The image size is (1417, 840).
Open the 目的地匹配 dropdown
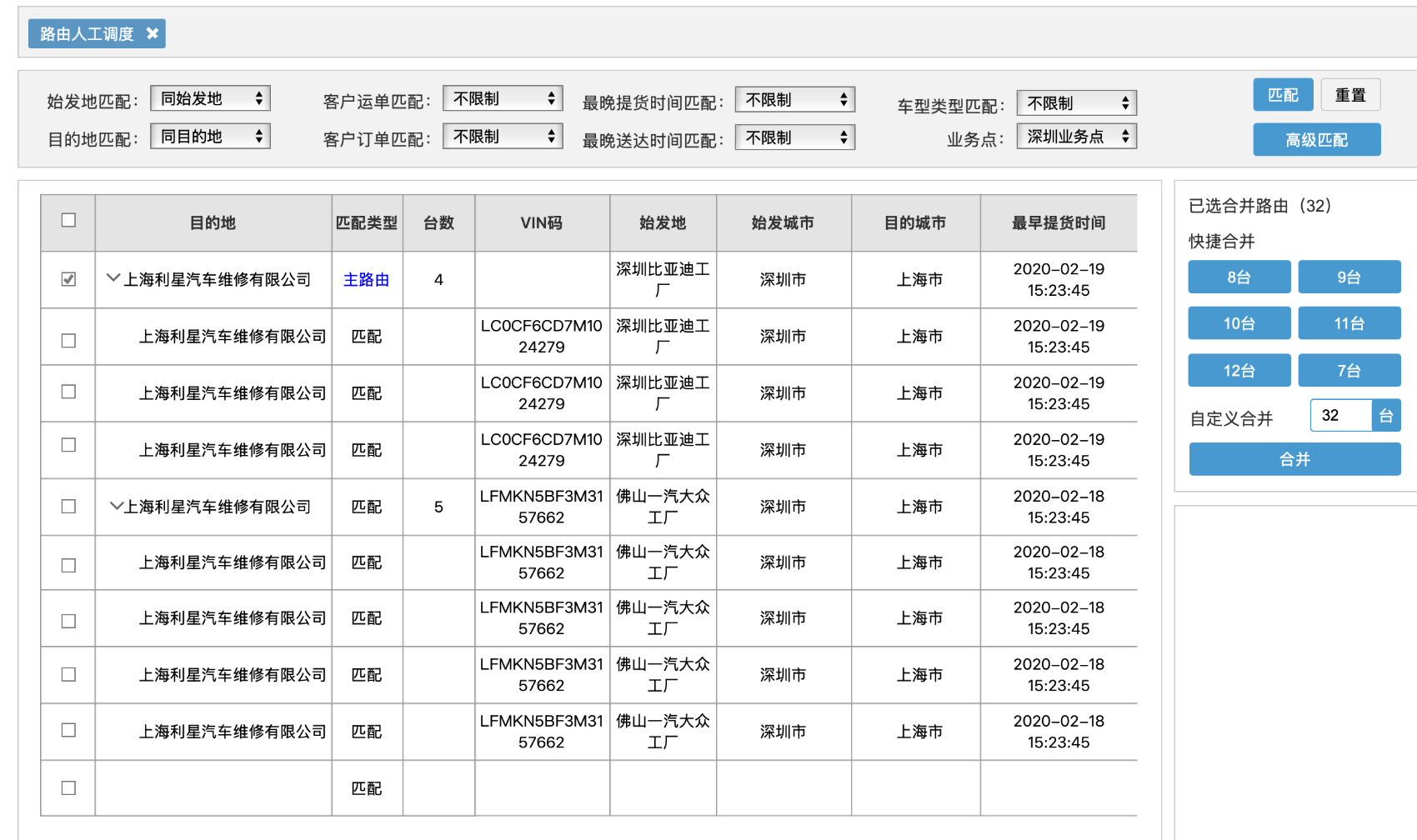coord(209,135)
